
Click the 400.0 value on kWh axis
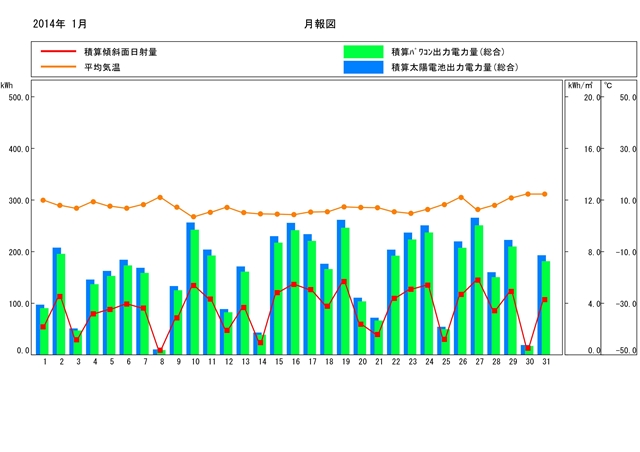point(19,149)
